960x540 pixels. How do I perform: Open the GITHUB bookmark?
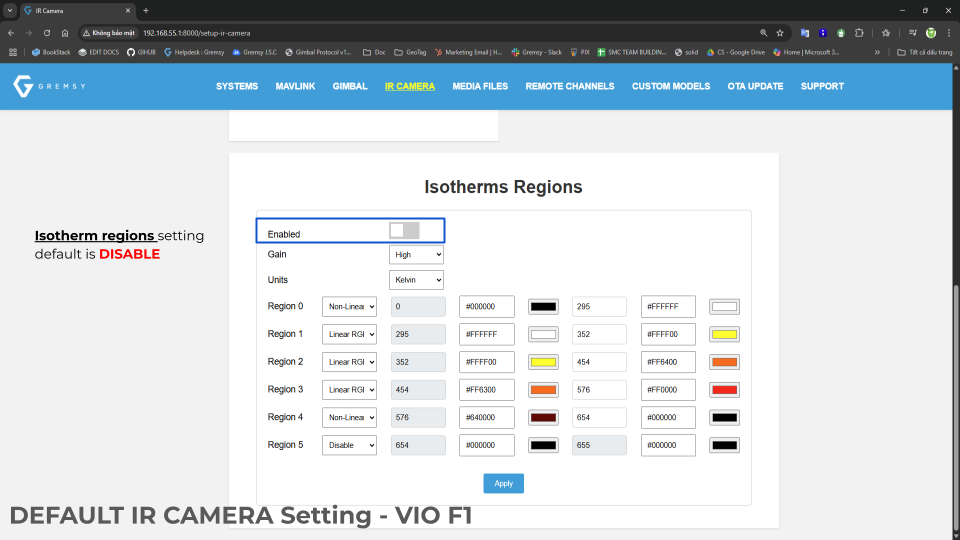pyautogui.click(x=141, y=52)
